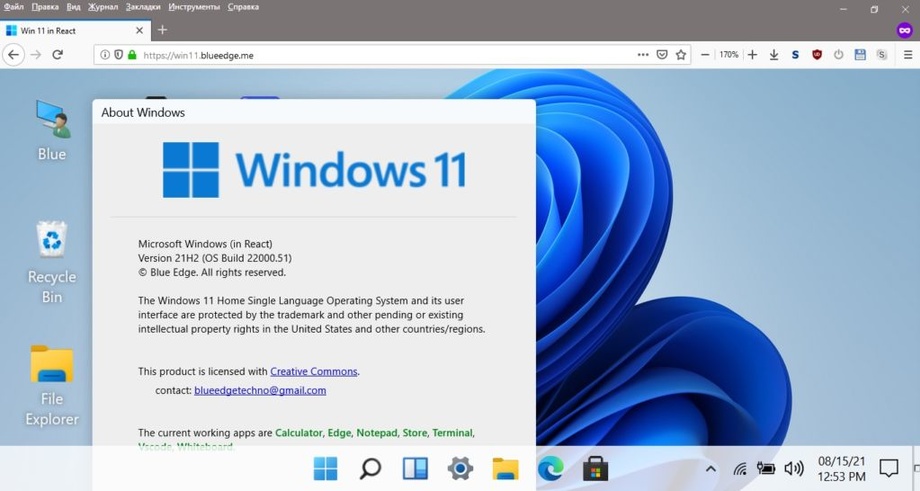Go back to previous page
This screenshot has height=491, width=920.
coord(13,55)
